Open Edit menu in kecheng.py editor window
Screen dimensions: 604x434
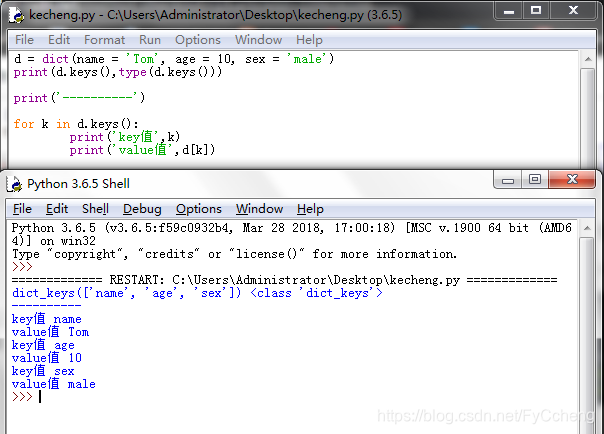click(59, 40)
